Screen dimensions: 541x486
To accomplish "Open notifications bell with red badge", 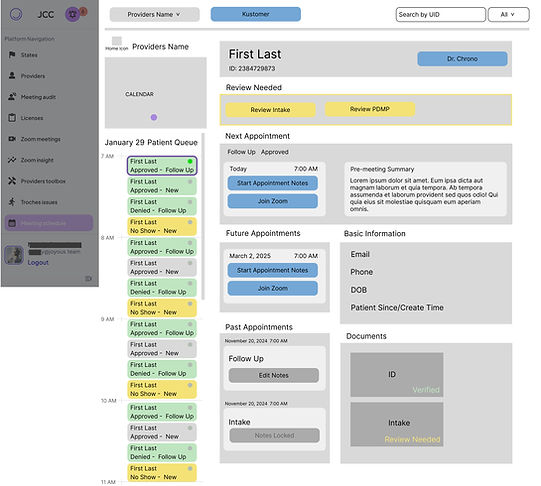I will point(73,14).
